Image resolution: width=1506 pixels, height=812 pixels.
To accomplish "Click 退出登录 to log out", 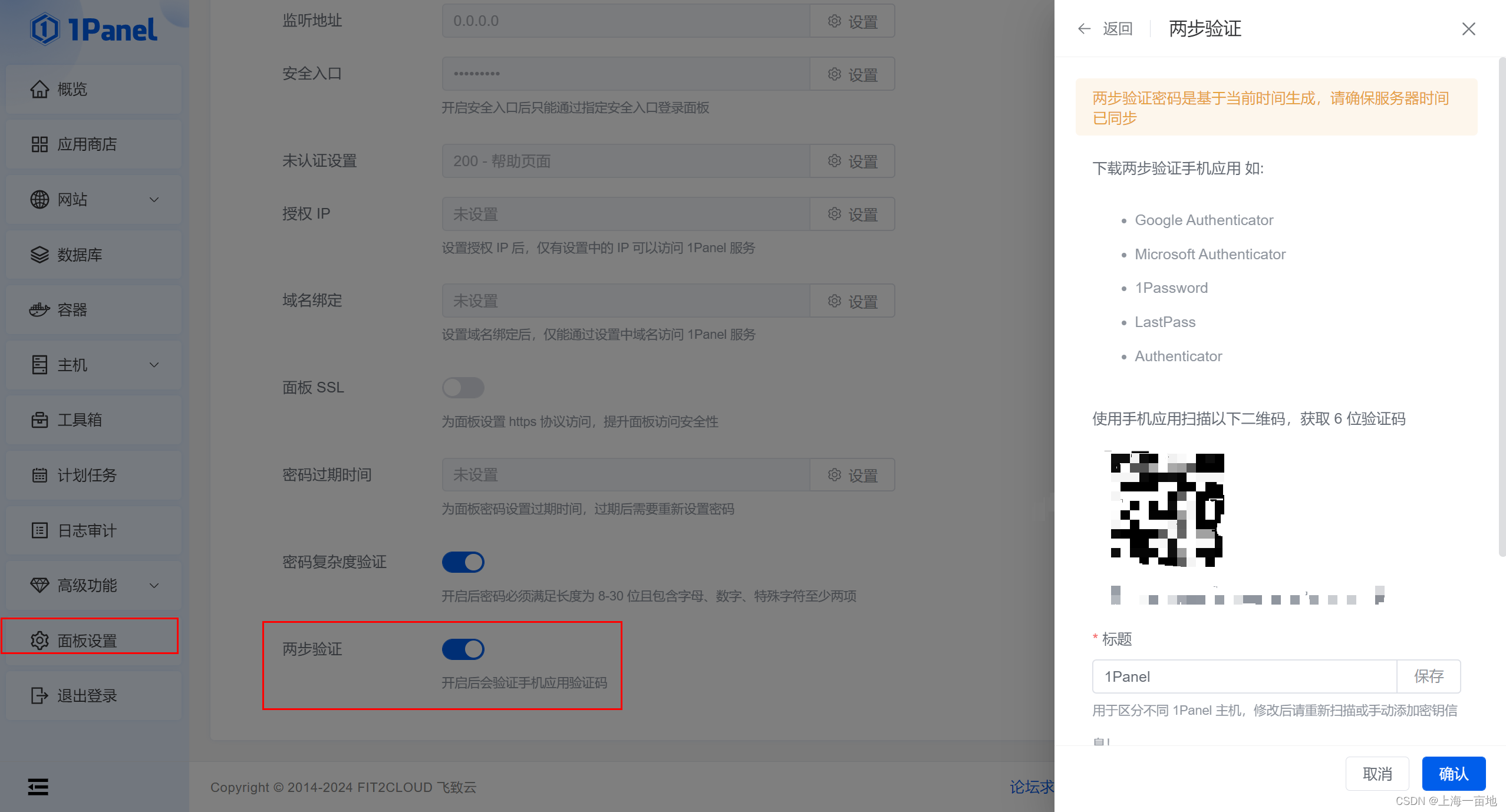I will pos(94,695).
